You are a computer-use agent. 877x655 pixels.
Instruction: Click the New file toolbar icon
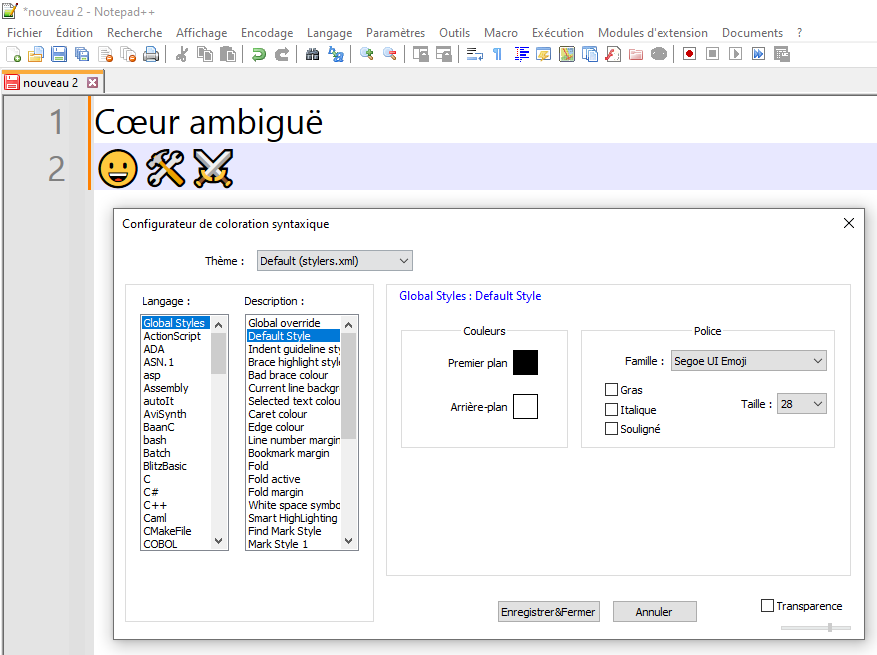13,54
